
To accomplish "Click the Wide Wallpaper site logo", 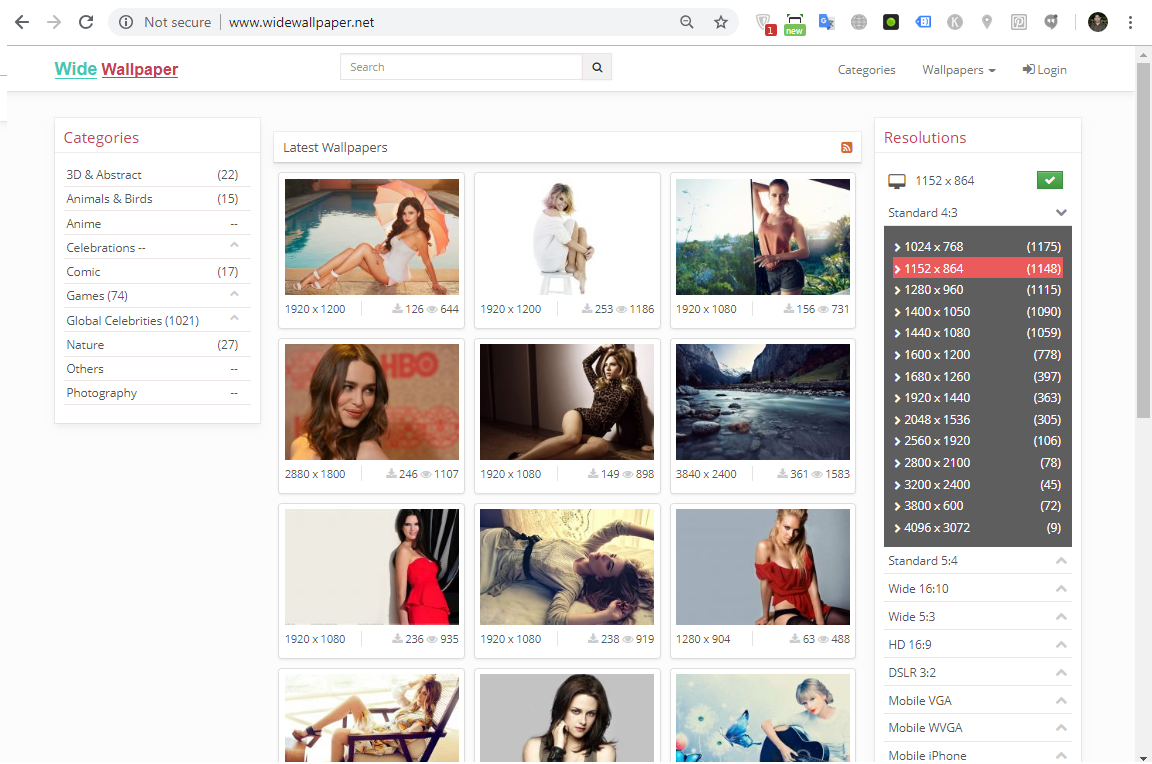I will pos(116,69).
